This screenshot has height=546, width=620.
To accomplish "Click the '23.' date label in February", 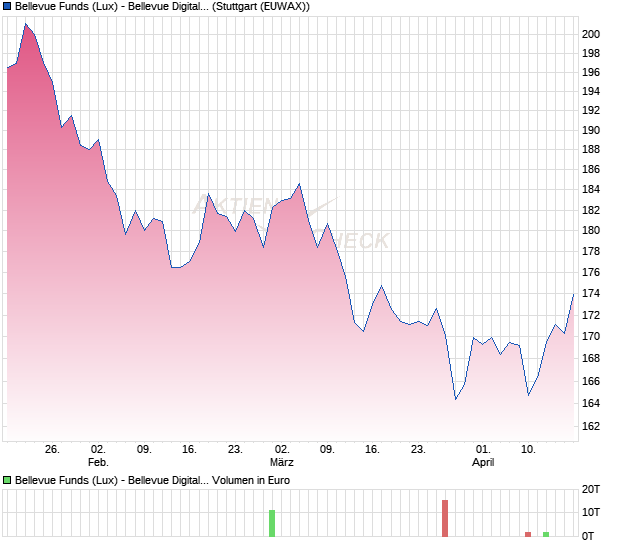I will coord(235,450).
